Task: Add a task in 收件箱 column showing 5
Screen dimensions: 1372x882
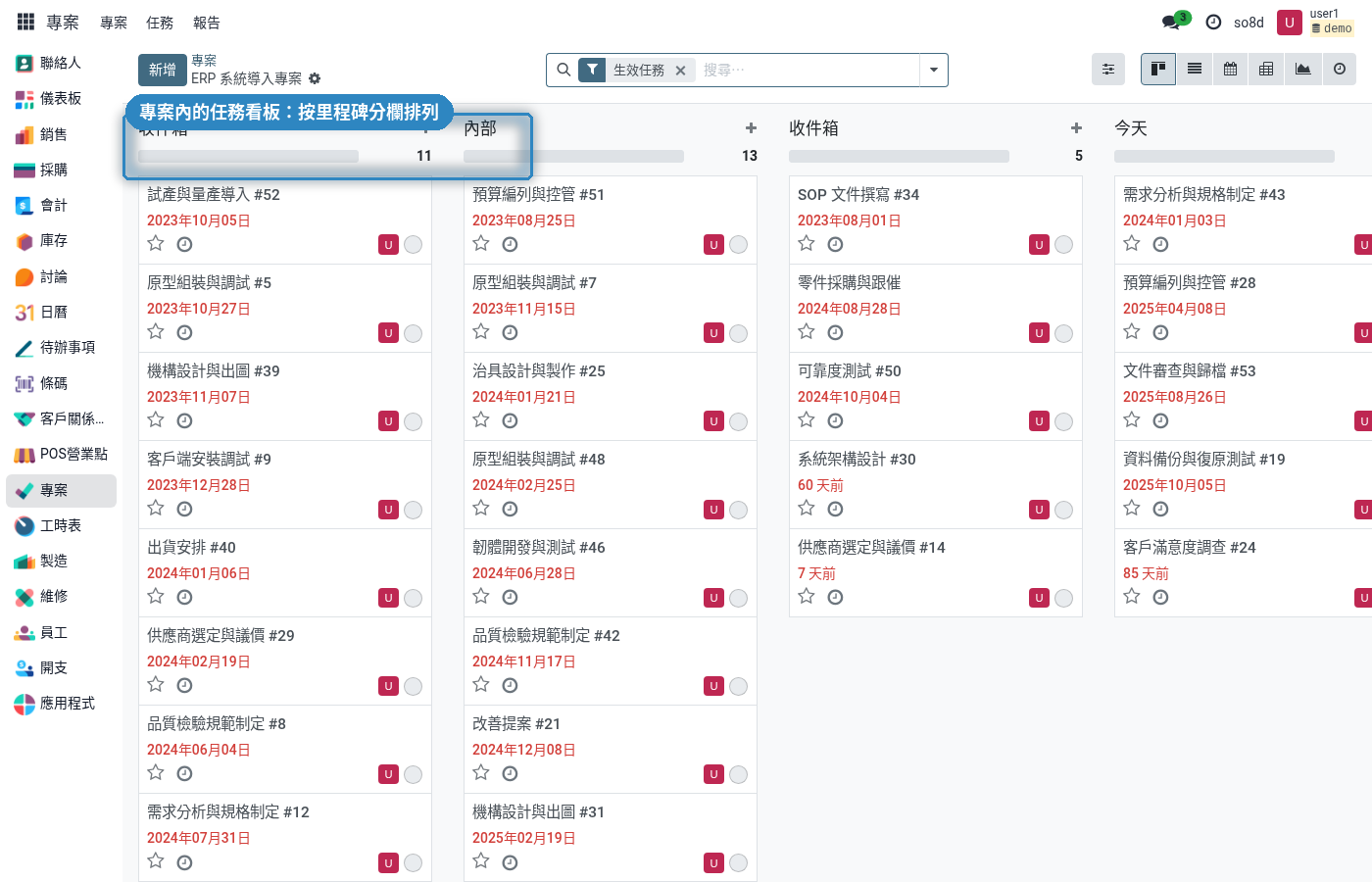Action: (x=1076, y=128)
